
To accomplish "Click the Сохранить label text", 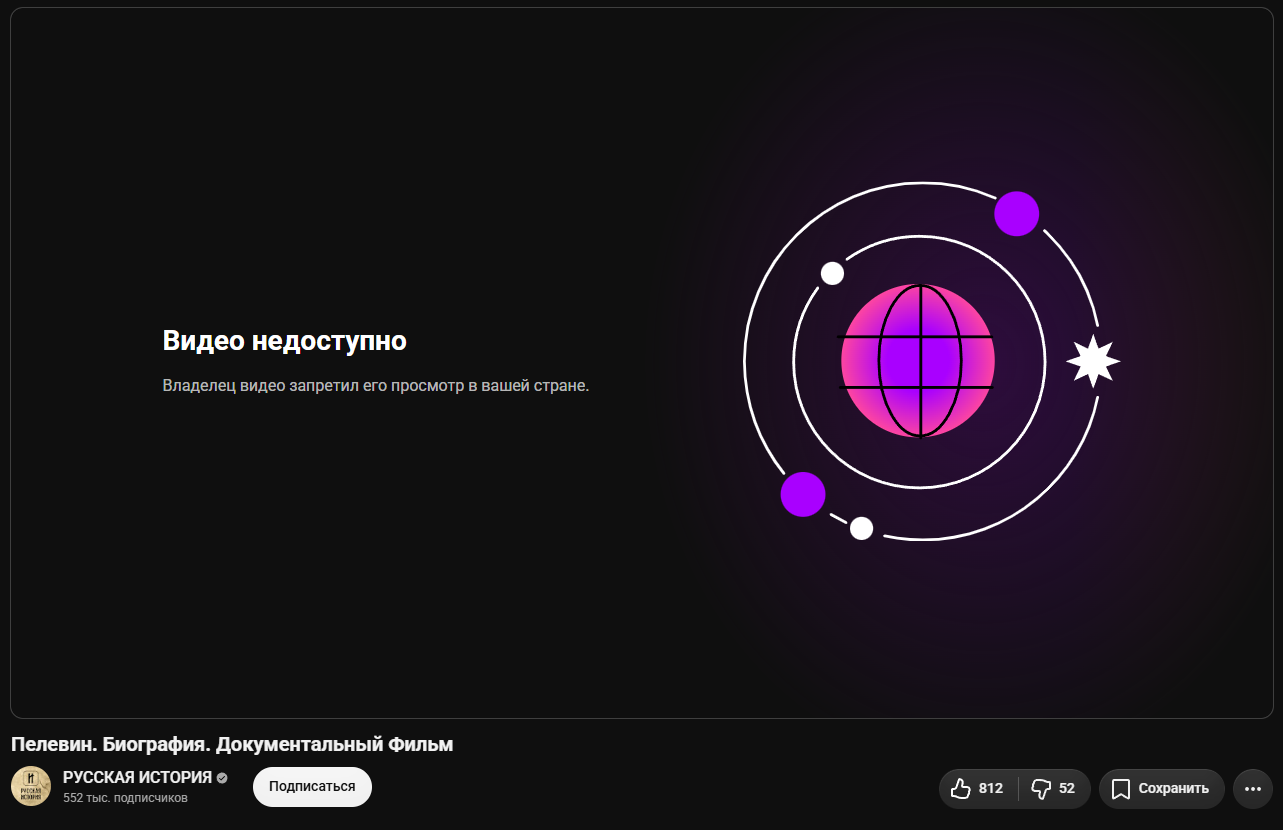I will (x=1174, y=788).
